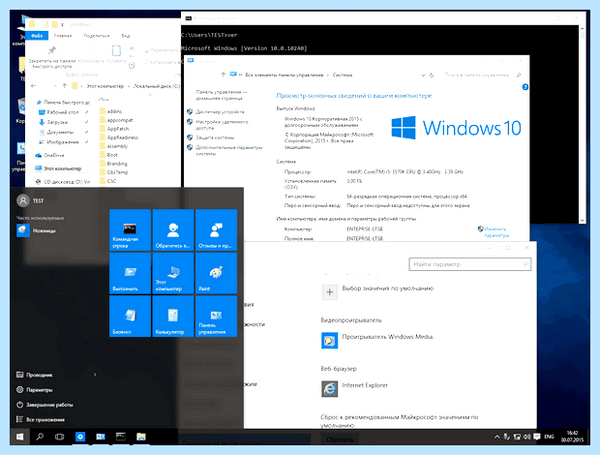600x455 pixels.
Task: Launch the Paint tile
Action: 216,273
